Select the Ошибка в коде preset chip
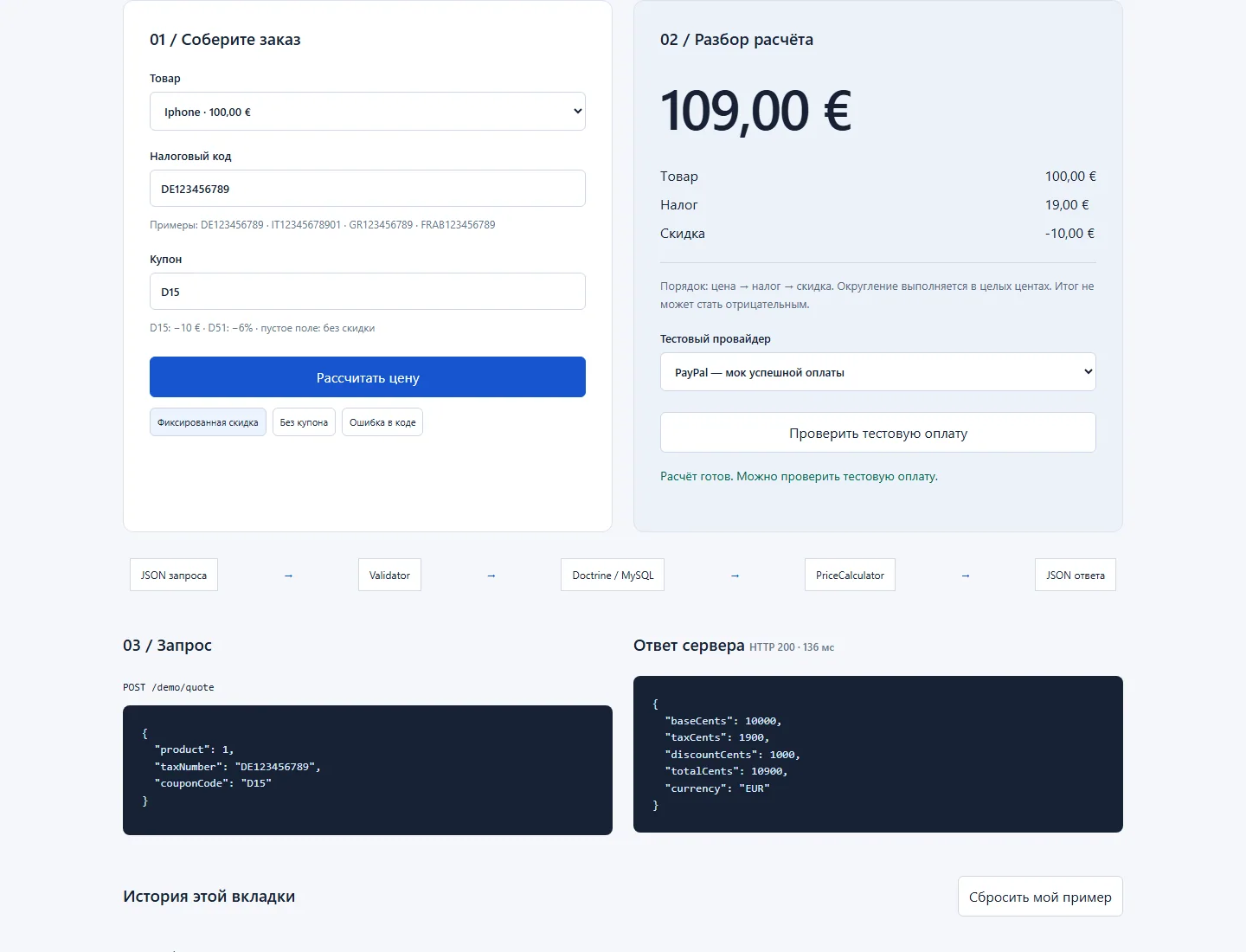 [x=382, y=422]
